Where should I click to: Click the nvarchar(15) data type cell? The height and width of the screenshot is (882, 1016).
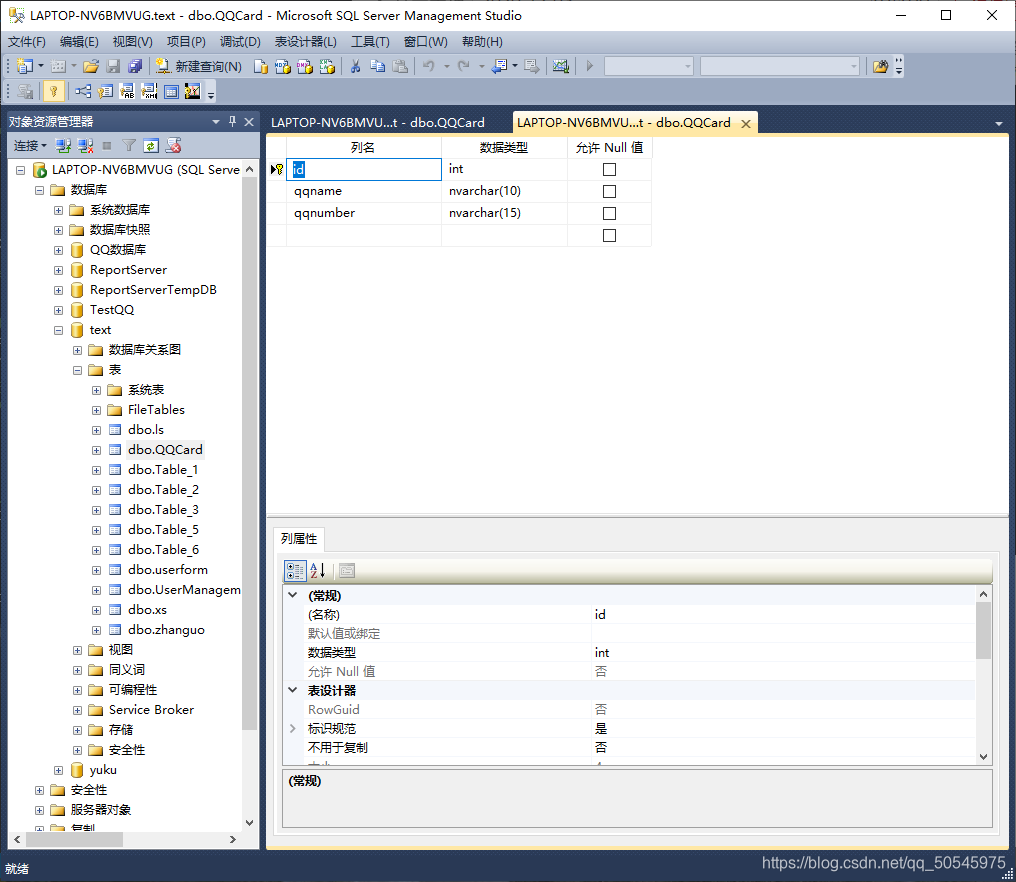click(x=504, y=213)
